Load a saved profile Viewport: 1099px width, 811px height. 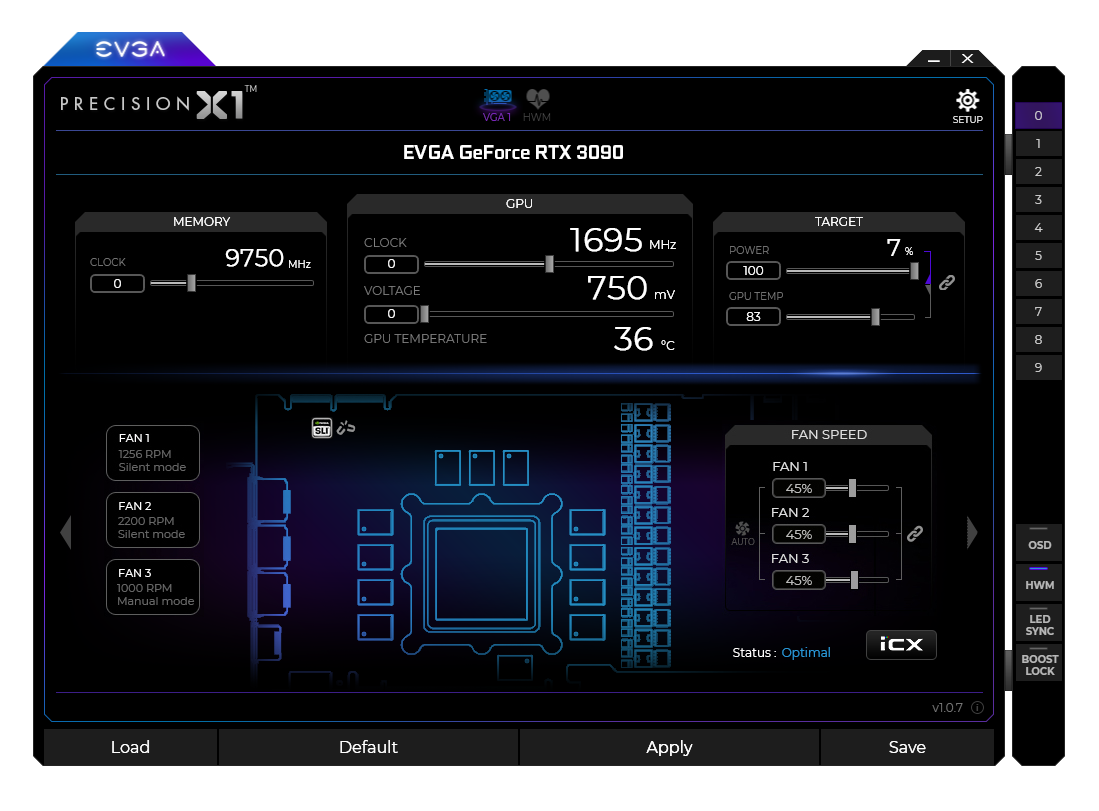pos(129,747)
